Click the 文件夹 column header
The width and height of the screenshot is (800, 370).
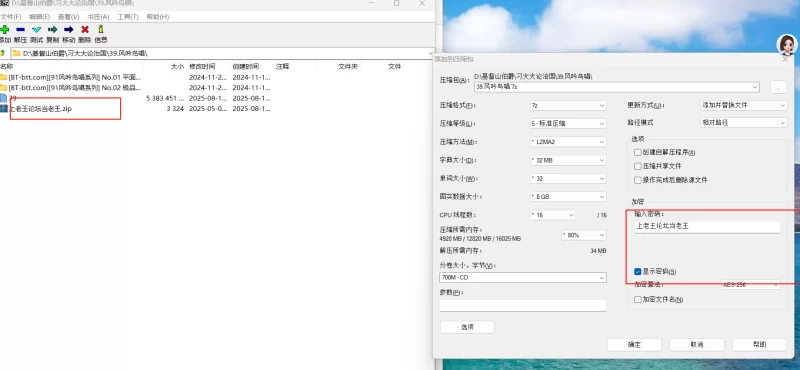point(348,66)
